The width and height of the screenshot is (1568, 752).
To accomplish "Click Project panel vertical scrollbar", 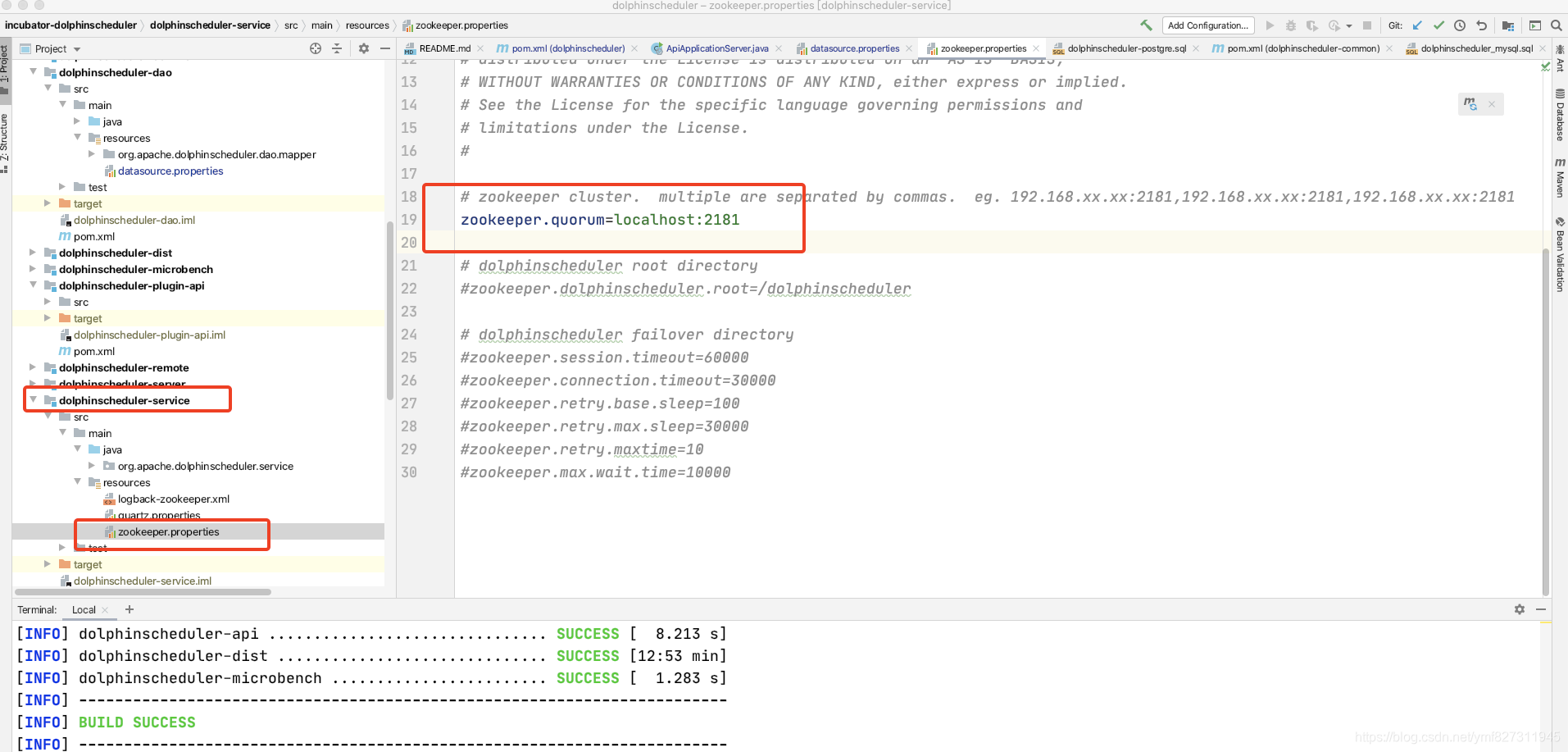I will (390, 310).
